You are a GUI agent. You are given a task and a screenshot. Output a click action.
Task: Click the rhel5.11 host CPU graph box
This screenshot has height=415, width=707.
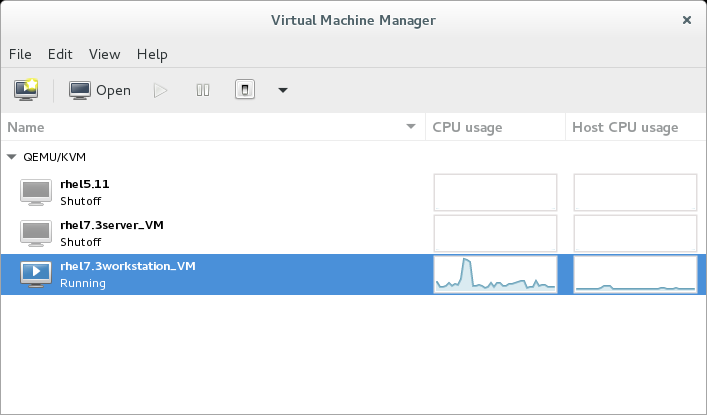pyautogui.click(x=635, y=193)
